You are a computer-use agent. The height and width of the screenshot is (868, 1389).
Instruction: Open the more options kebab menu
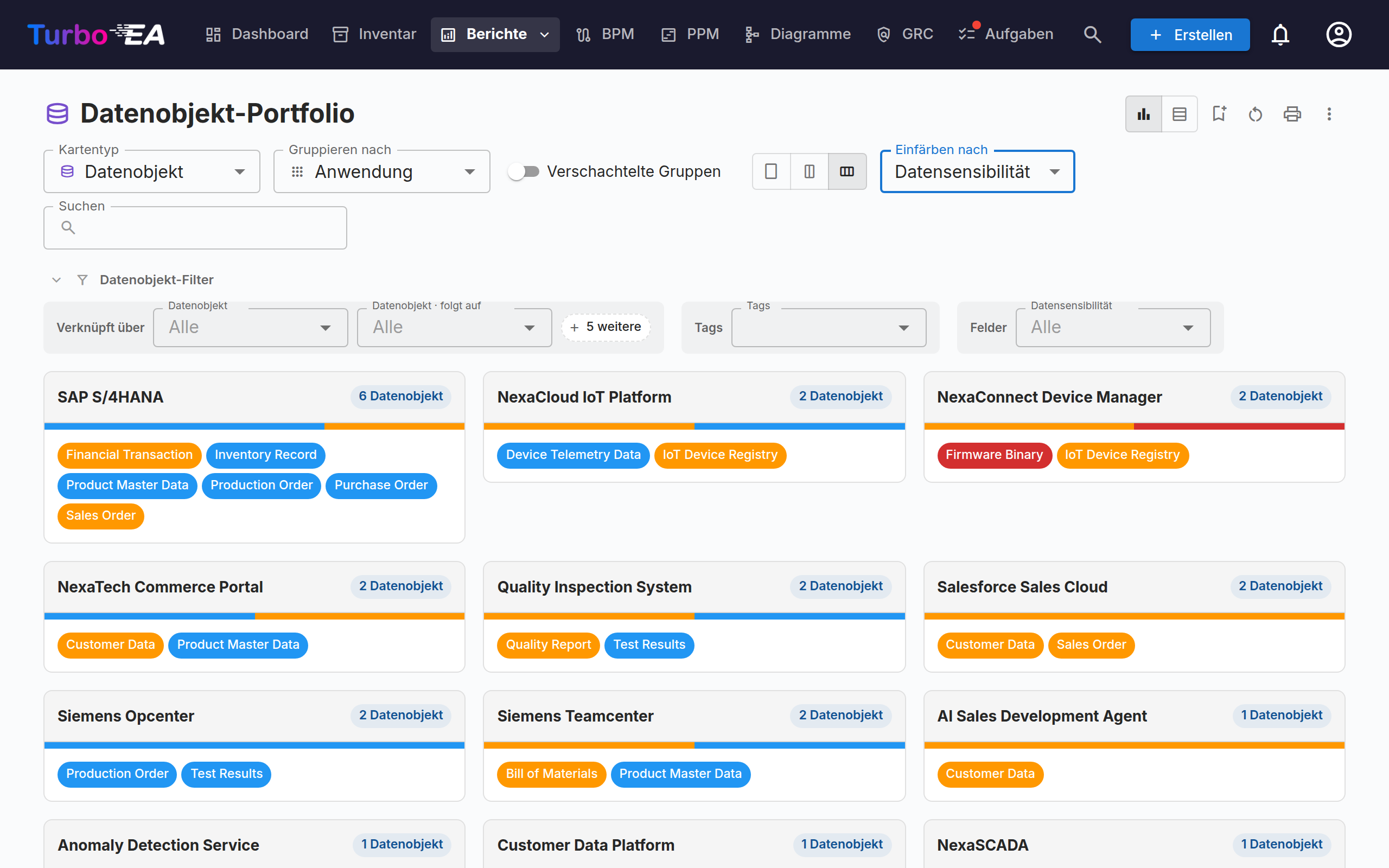click(1329, 114)
